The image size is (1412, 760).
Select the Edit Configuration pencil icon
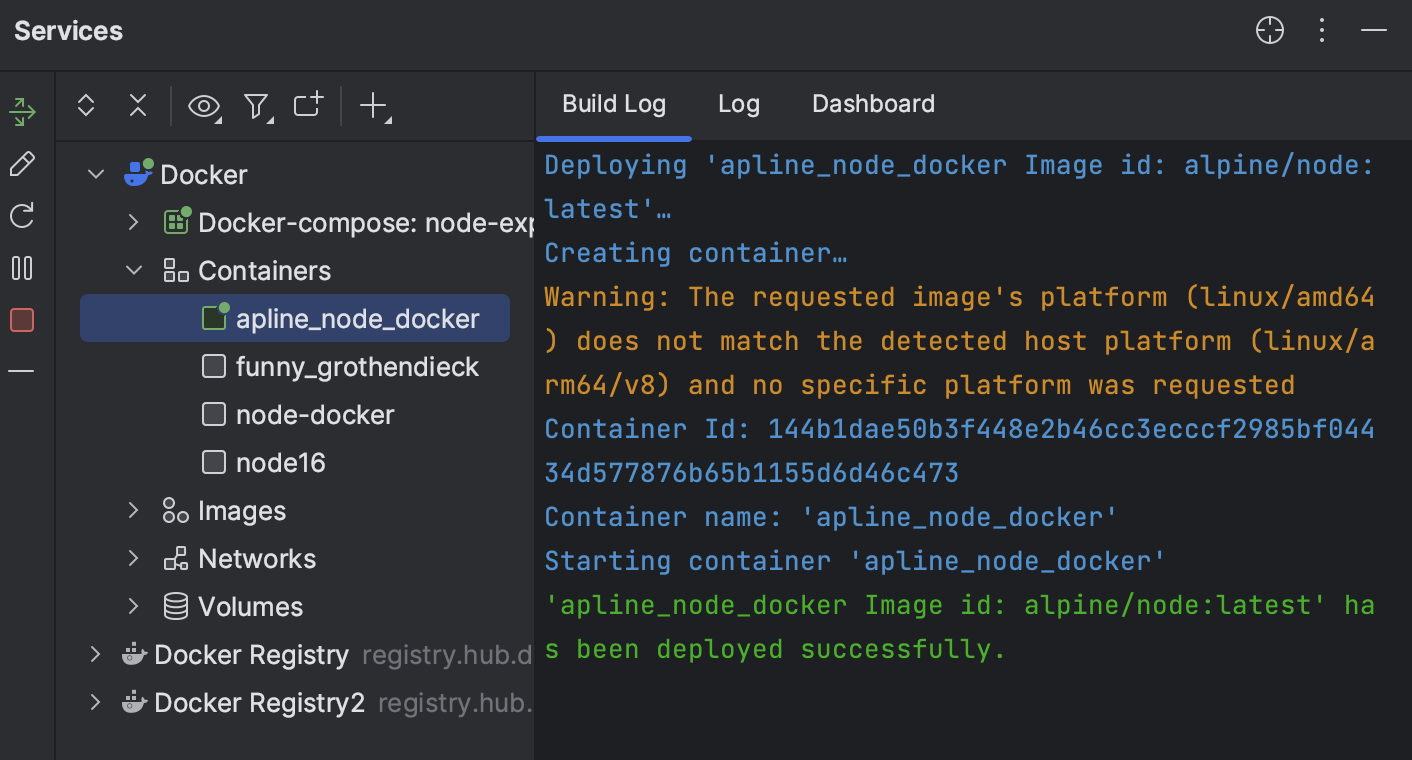click(22, 163)
